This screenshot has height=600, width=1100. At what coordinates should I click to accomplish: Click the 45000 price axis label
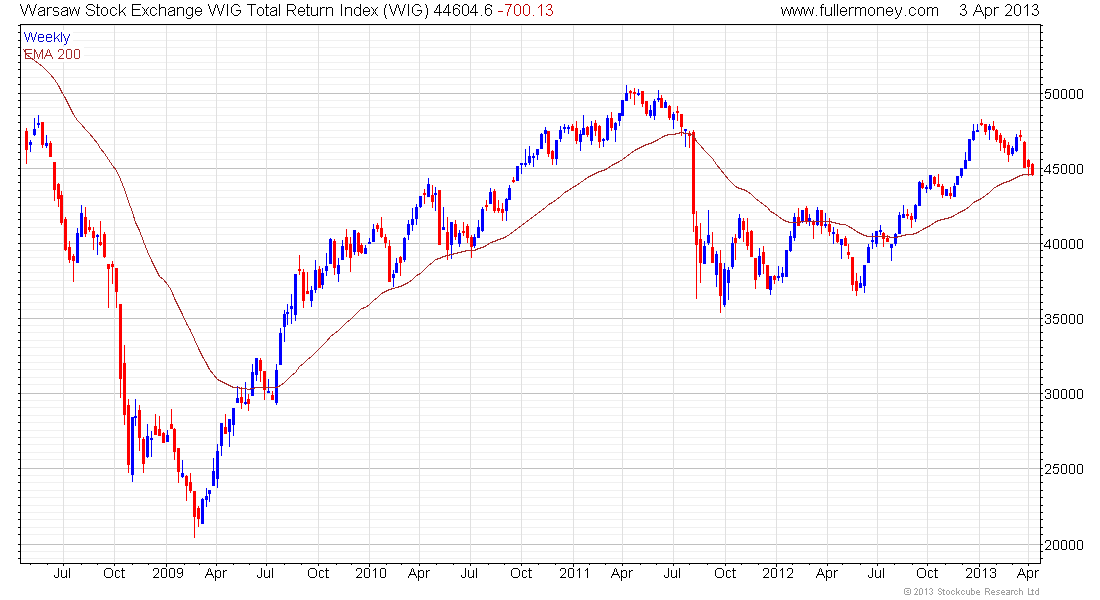[x=1064, y=169]
